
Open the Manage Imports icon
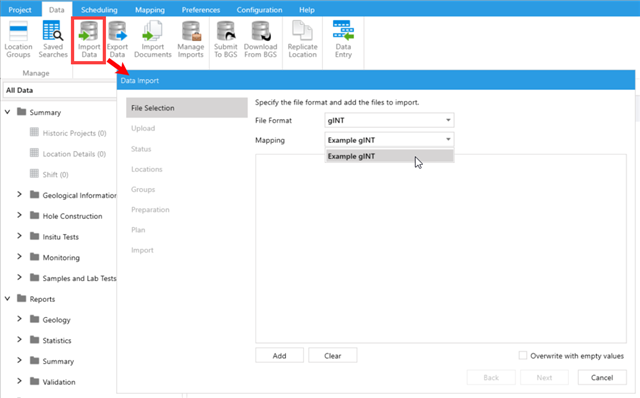pyautogui.click(x=191, y=40)
